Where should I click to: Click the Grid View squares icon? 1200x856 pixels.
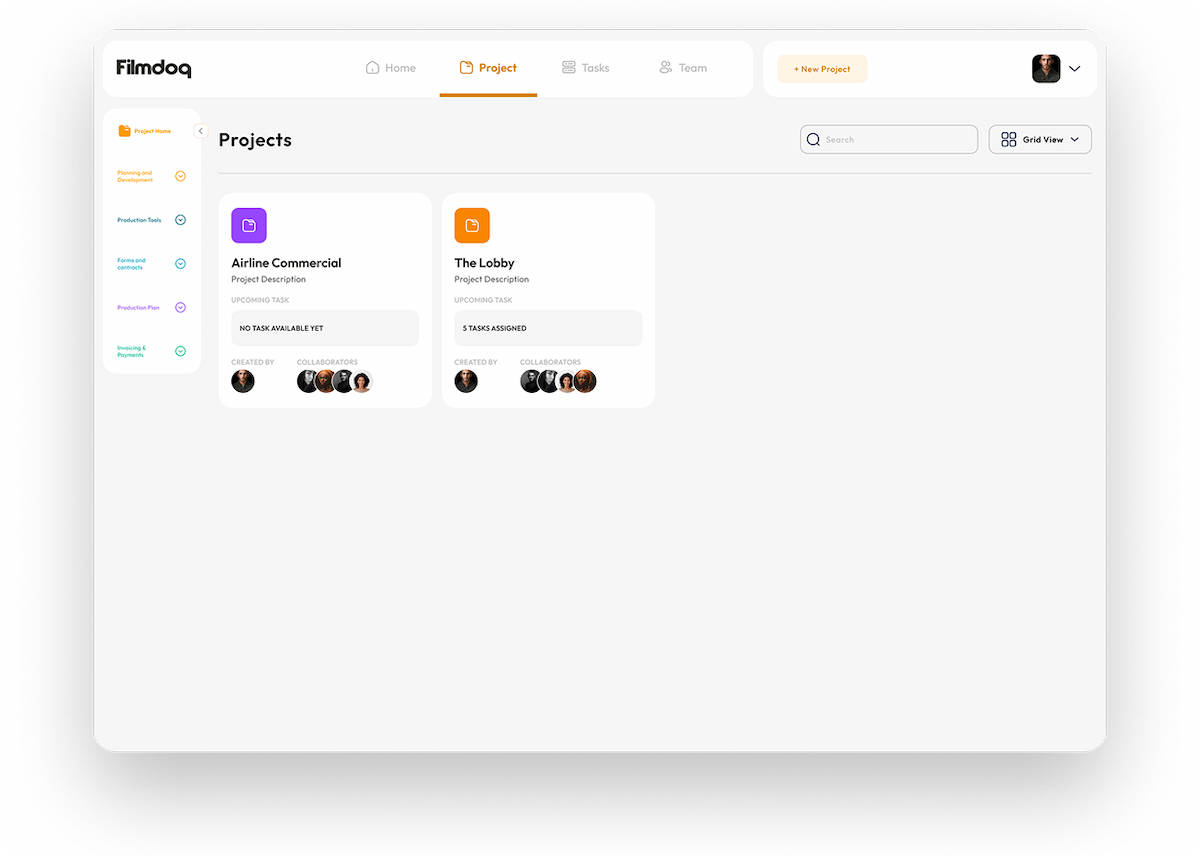[1008, 140]
